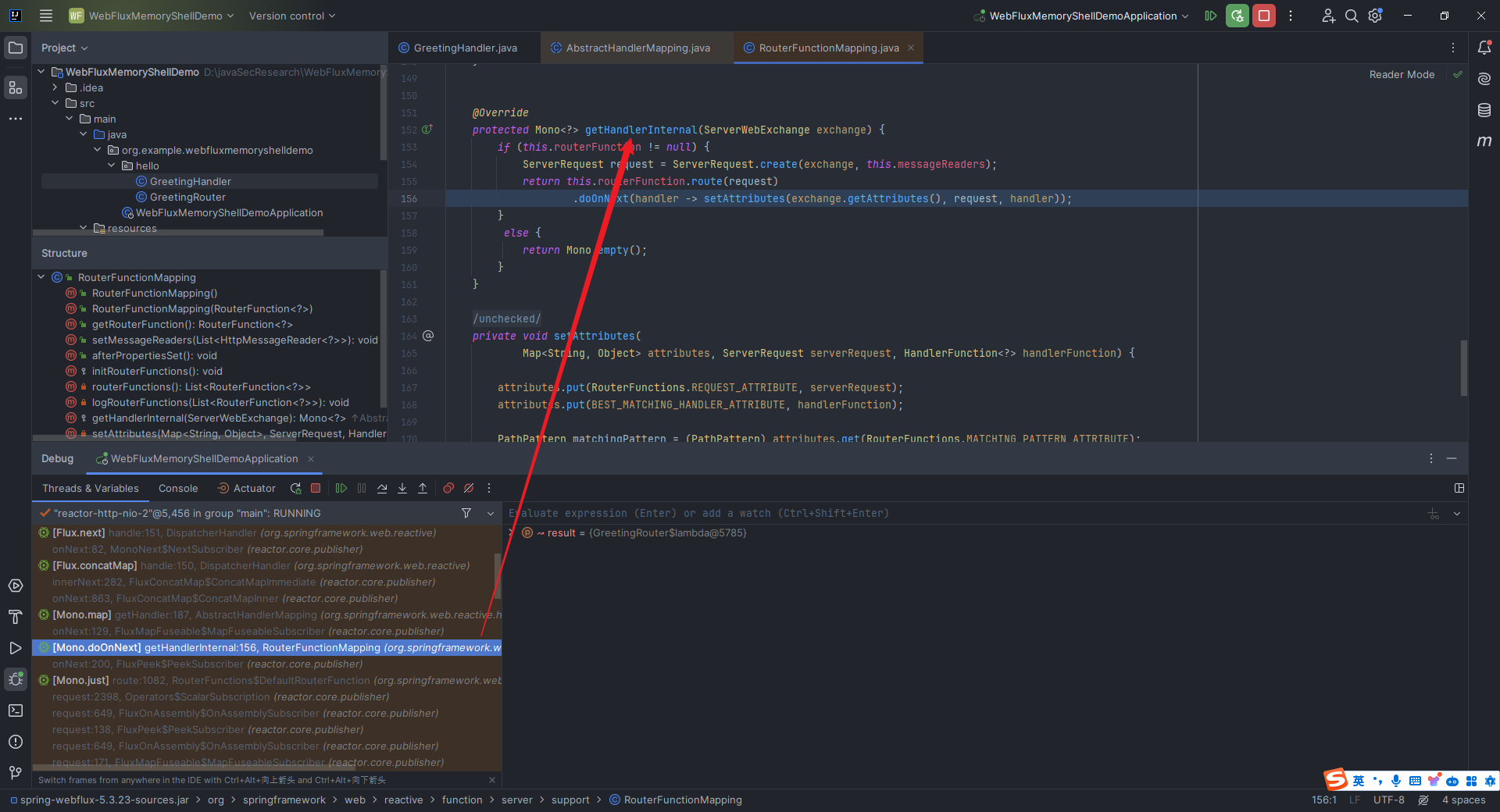Screen dimensions: 1500x812
Task: Open the Services tool window icon
Action: (16, 586)
